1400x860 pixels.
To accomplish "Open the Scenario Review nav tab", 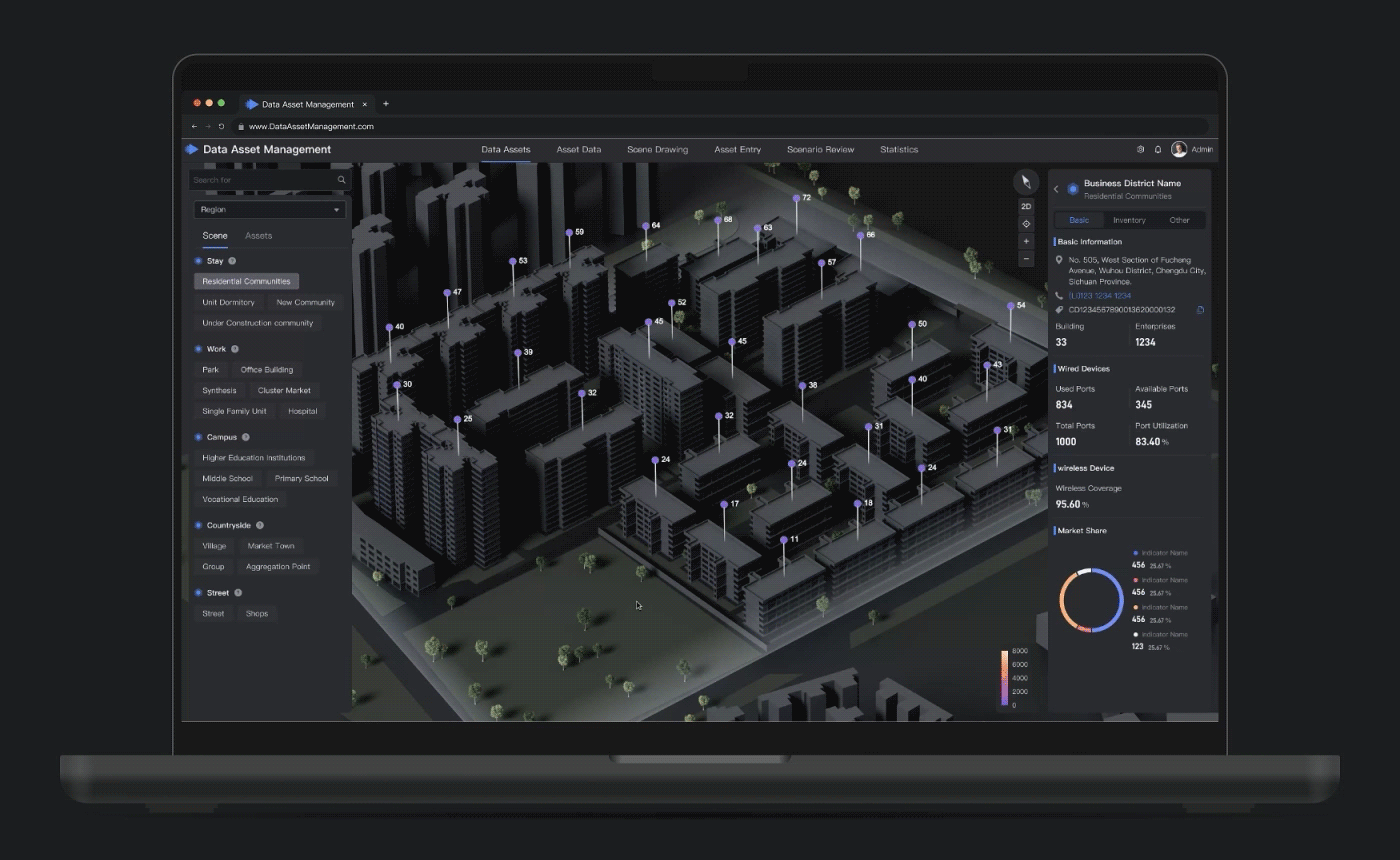I will [820, 149].
